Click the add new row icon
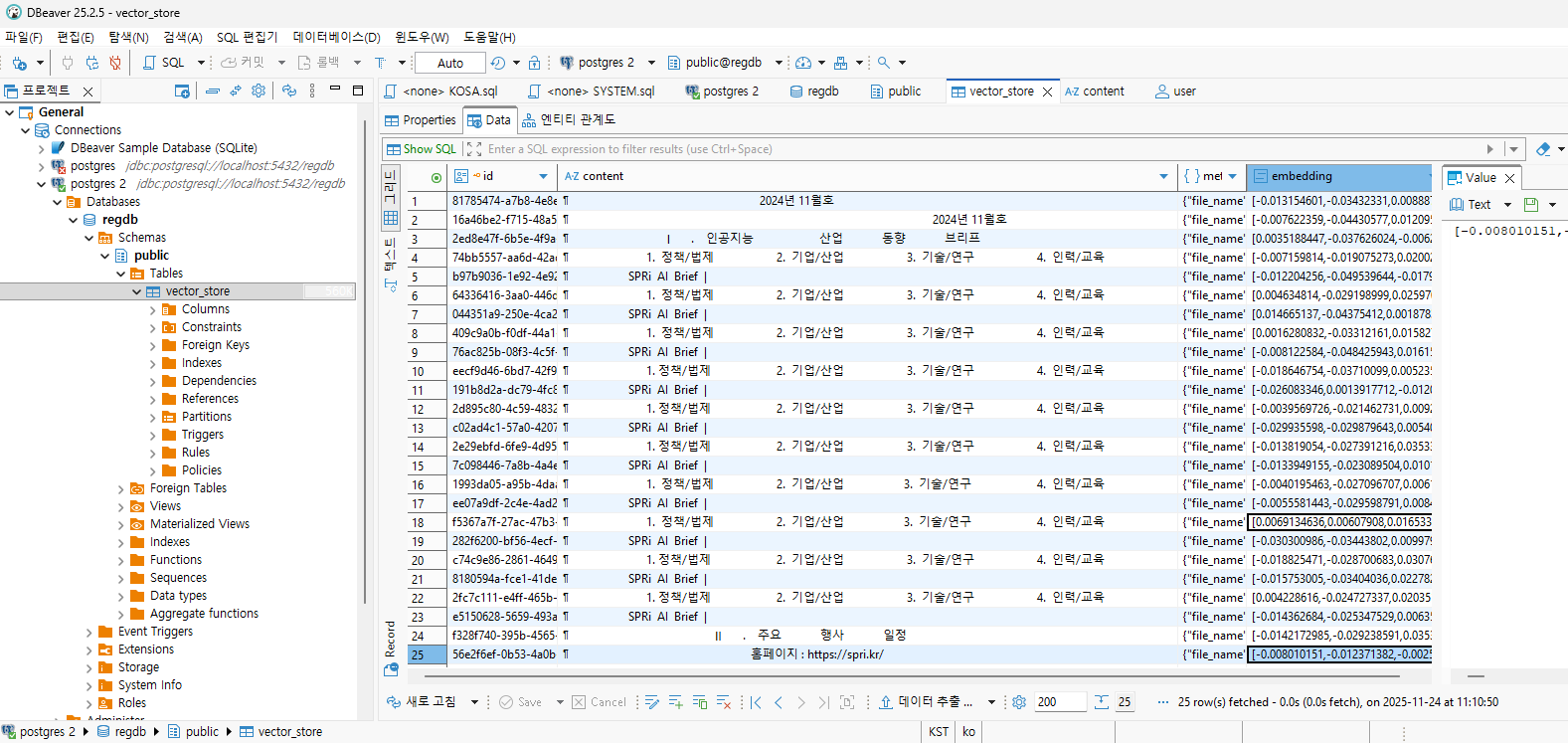This screenshot has width=1568, height=743. coord(676,702)
